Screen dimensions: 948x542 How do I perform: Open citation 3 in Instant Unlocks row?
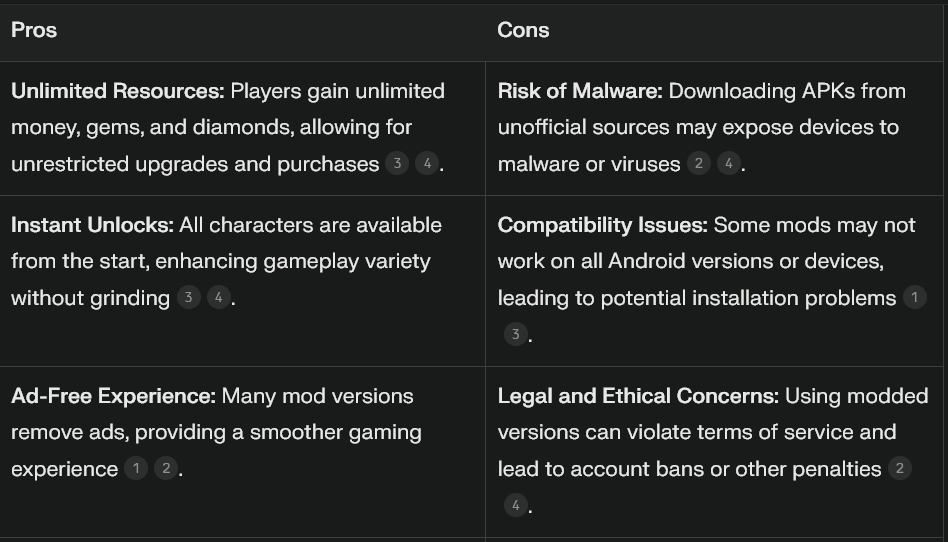coord(189,298)
